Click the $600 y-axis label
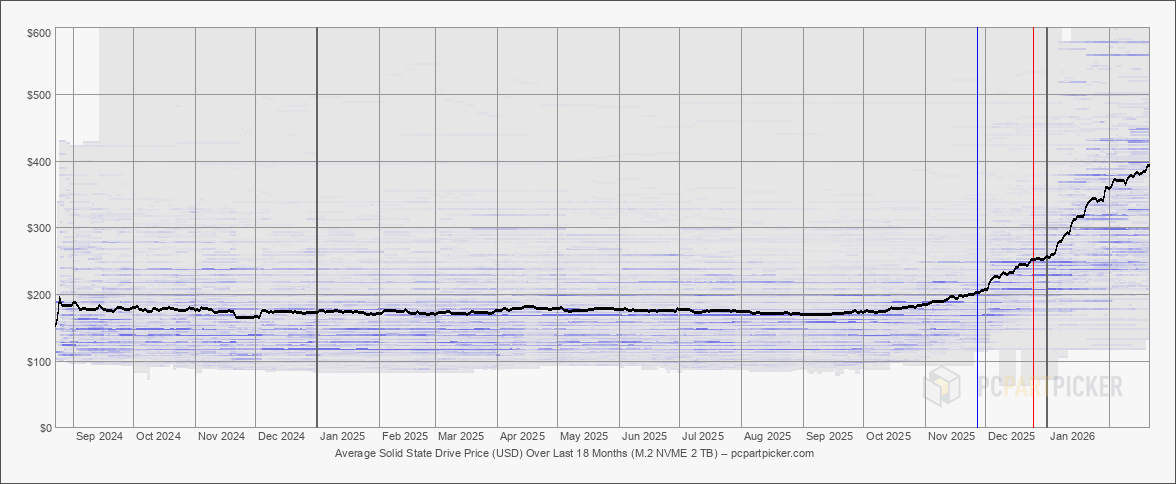 point(41,32)
